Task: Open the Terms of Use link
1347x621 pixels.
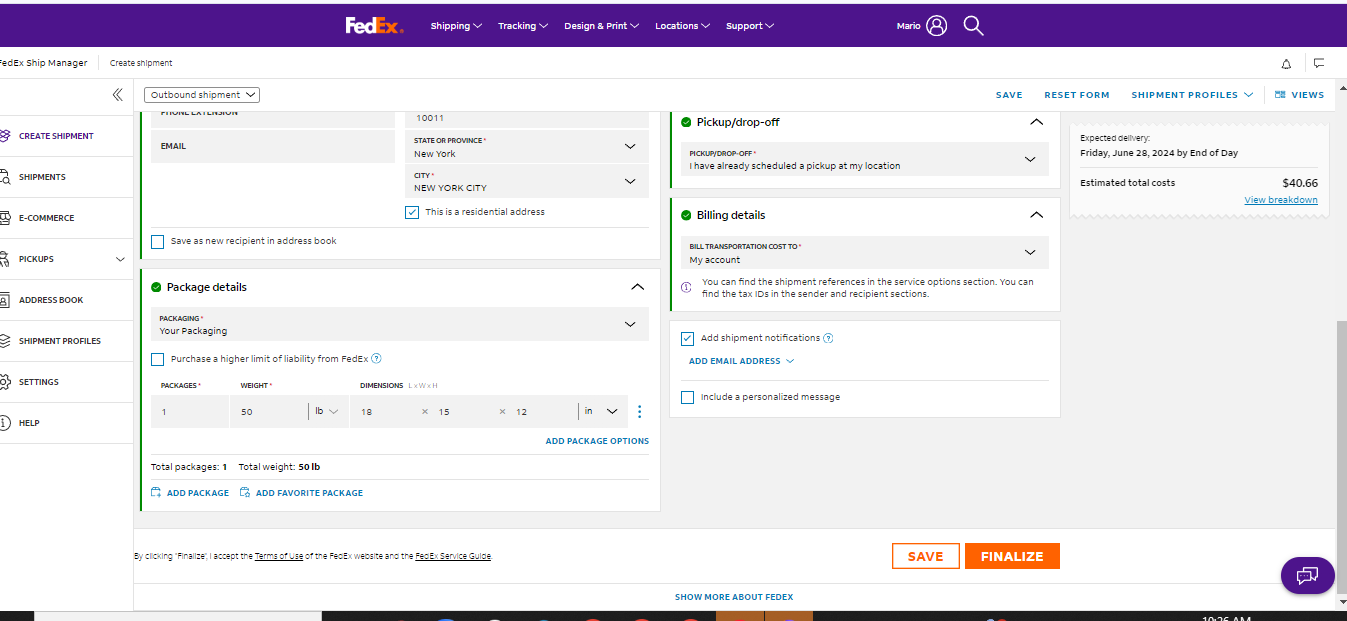Action: tap(279, 556)
